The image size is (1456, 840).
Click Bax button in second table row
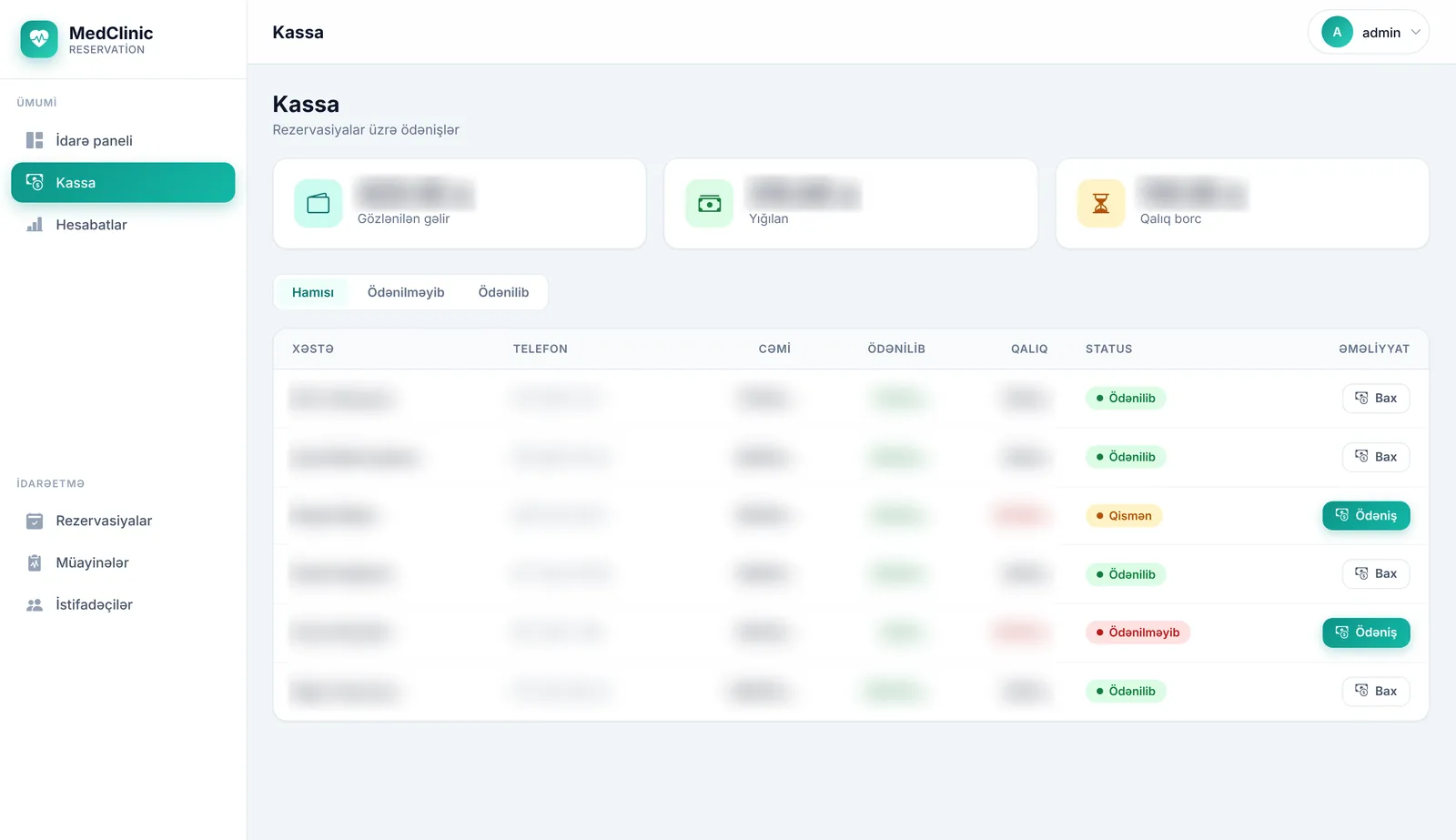[x=1376, y=457]
